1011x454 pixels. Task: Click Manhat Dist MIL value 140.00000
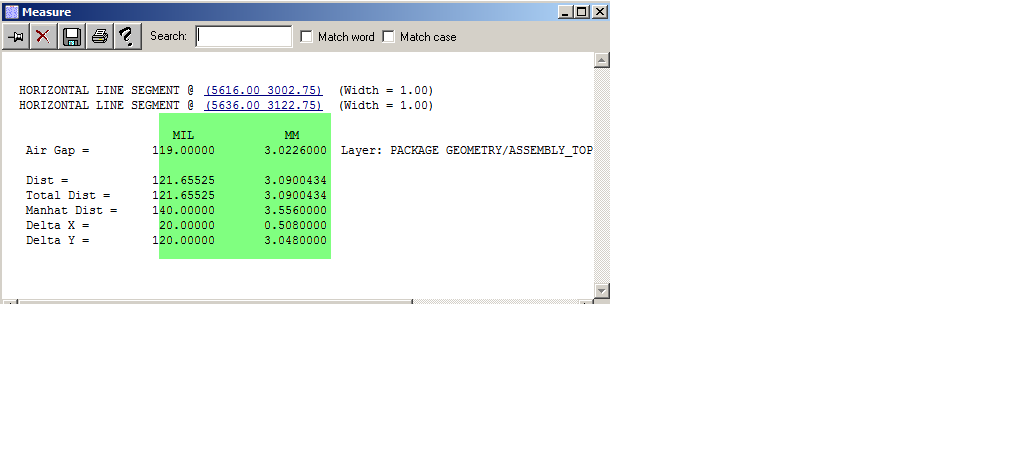(184, 210)
